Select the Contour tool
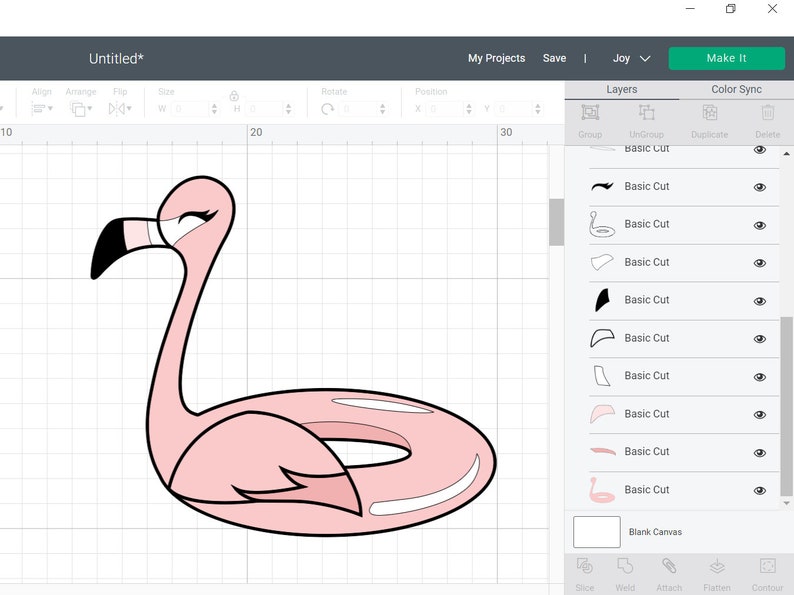 767,566
